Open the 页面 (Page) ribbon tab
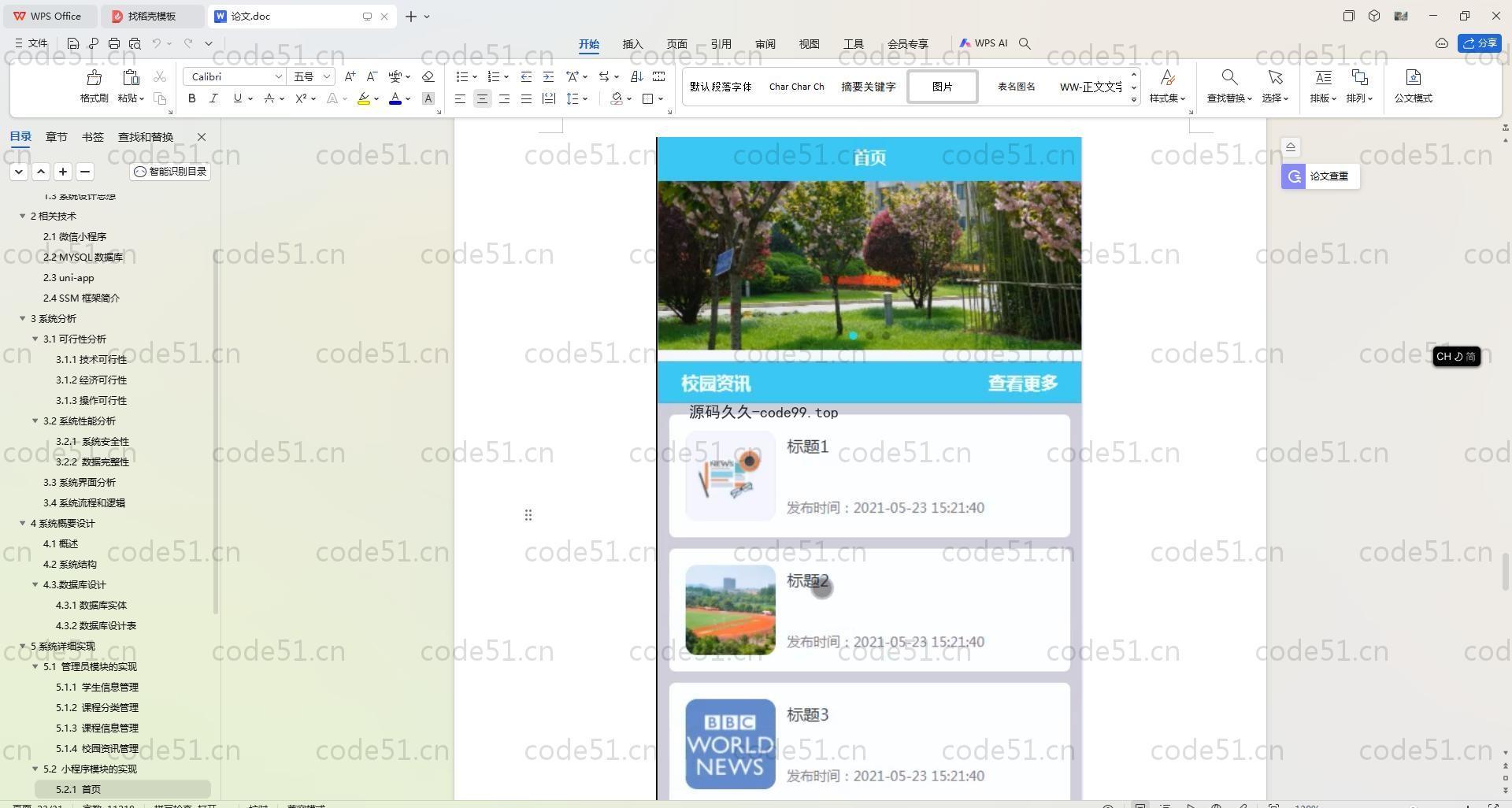Viewport: 1512px width, 808px height. point(676,44)
